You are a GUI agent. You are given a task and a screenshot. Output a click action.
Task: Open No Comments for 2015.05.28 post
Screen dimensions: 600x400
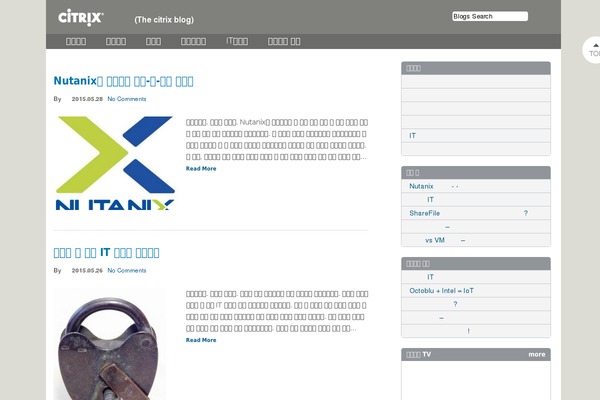tap(127, 99)
